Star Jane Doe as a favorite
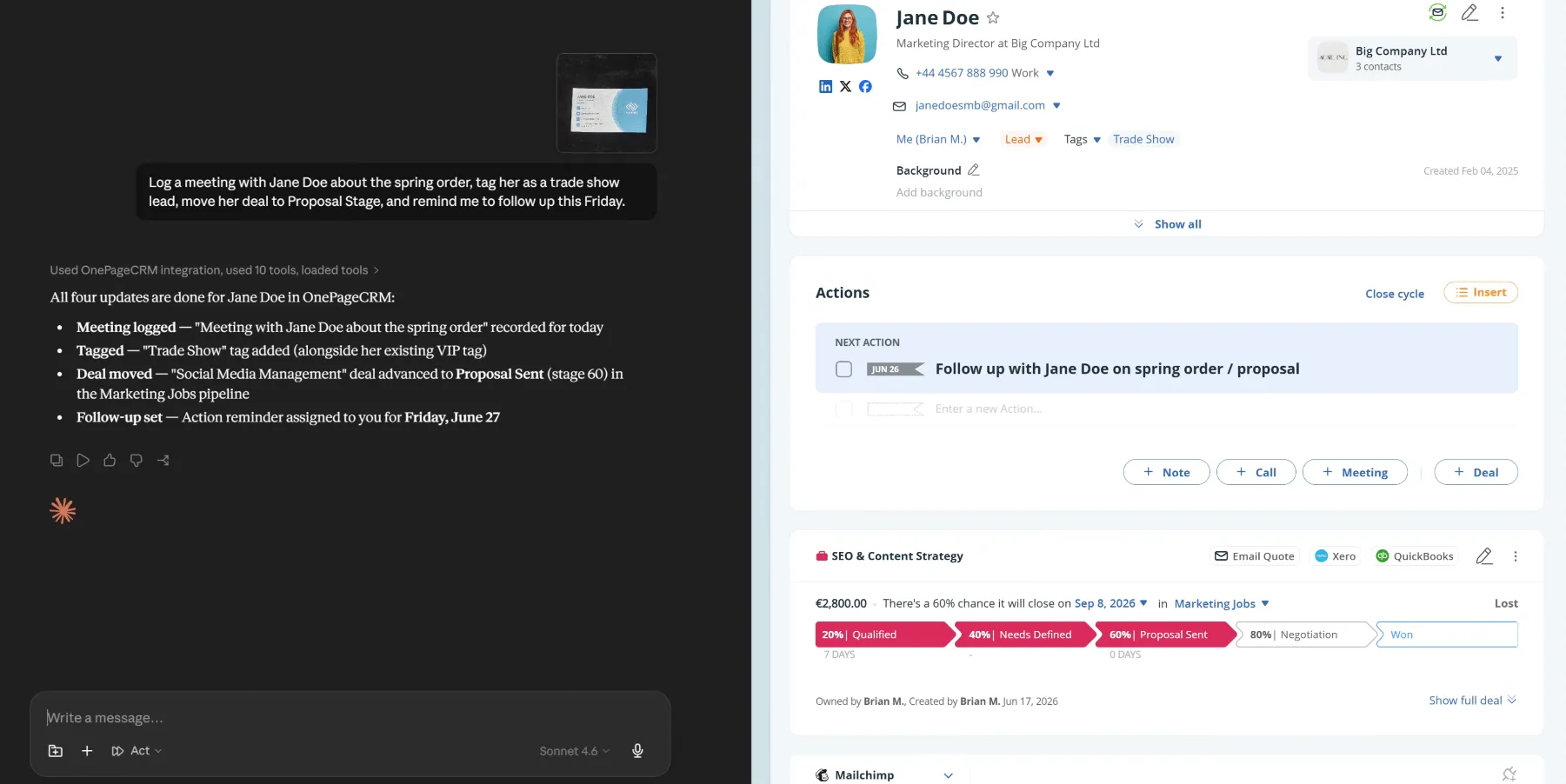This screenshot has width=1566, height=784. pyautogui.click(x=993, y=18)
